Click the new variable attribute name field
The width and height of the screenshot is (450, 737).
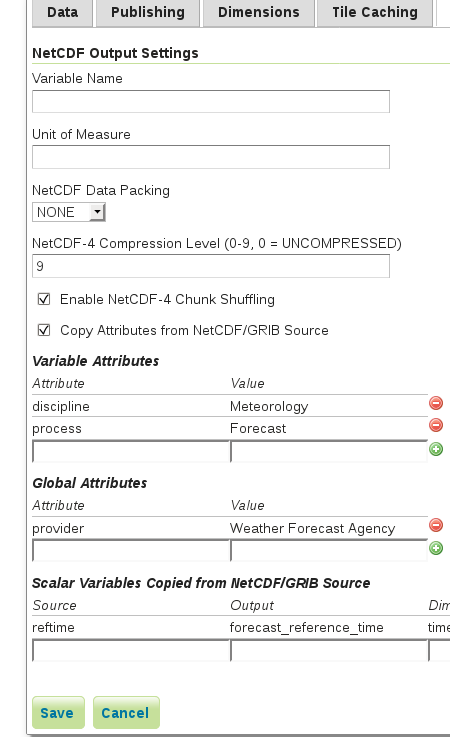pos(131,451)
